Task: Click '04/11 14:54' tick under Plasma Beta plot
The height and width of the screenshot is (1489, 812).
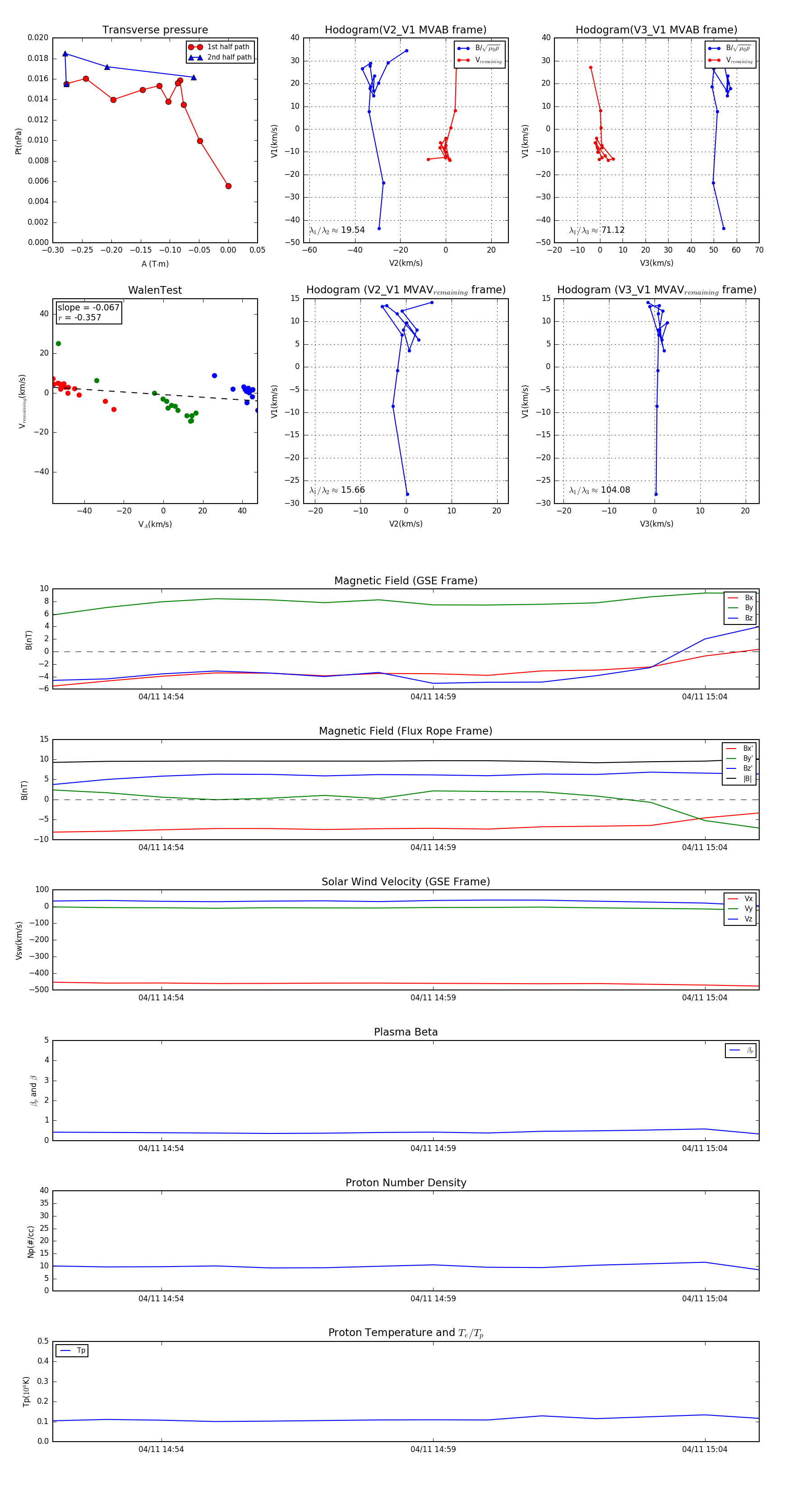Action: [x=161, y=1148]
